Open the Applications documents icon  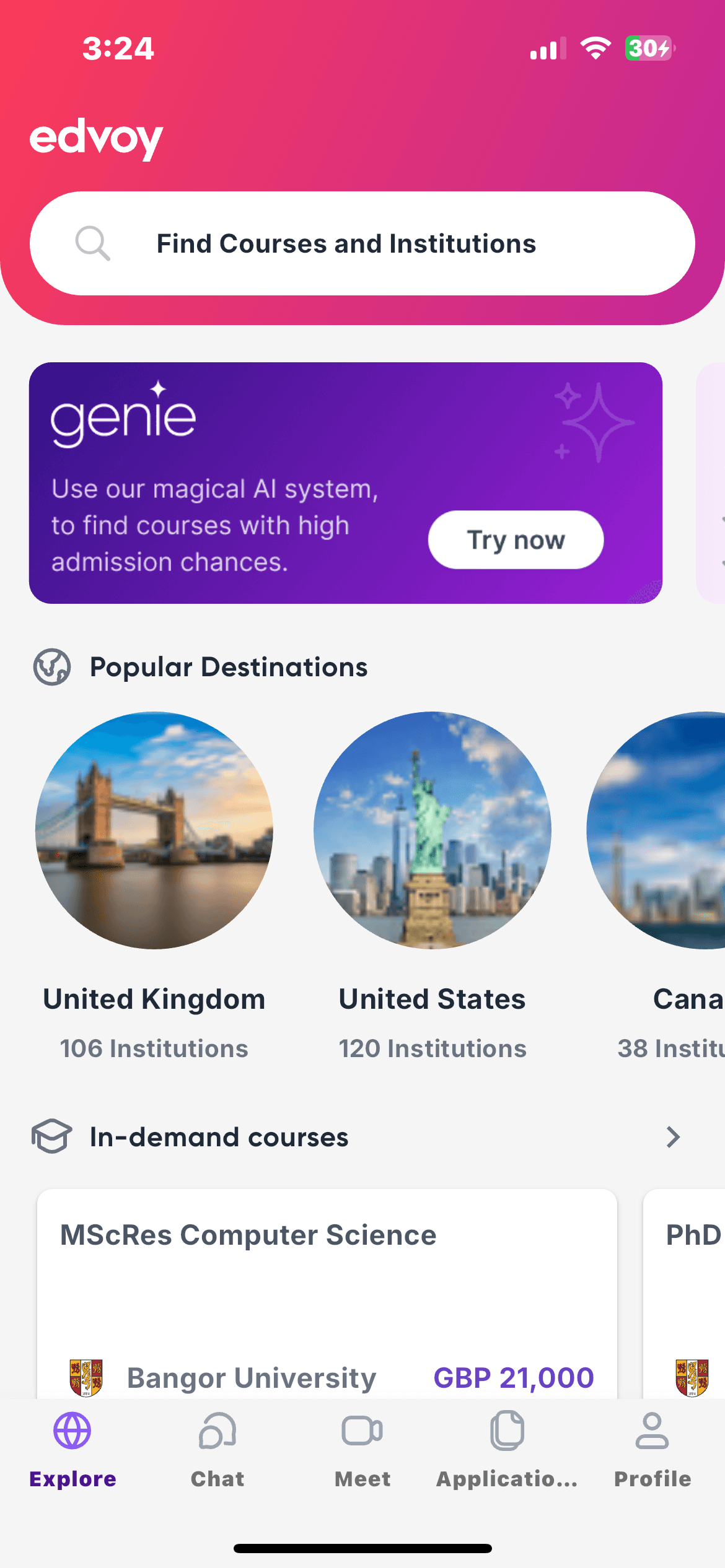click(507, 1431)
